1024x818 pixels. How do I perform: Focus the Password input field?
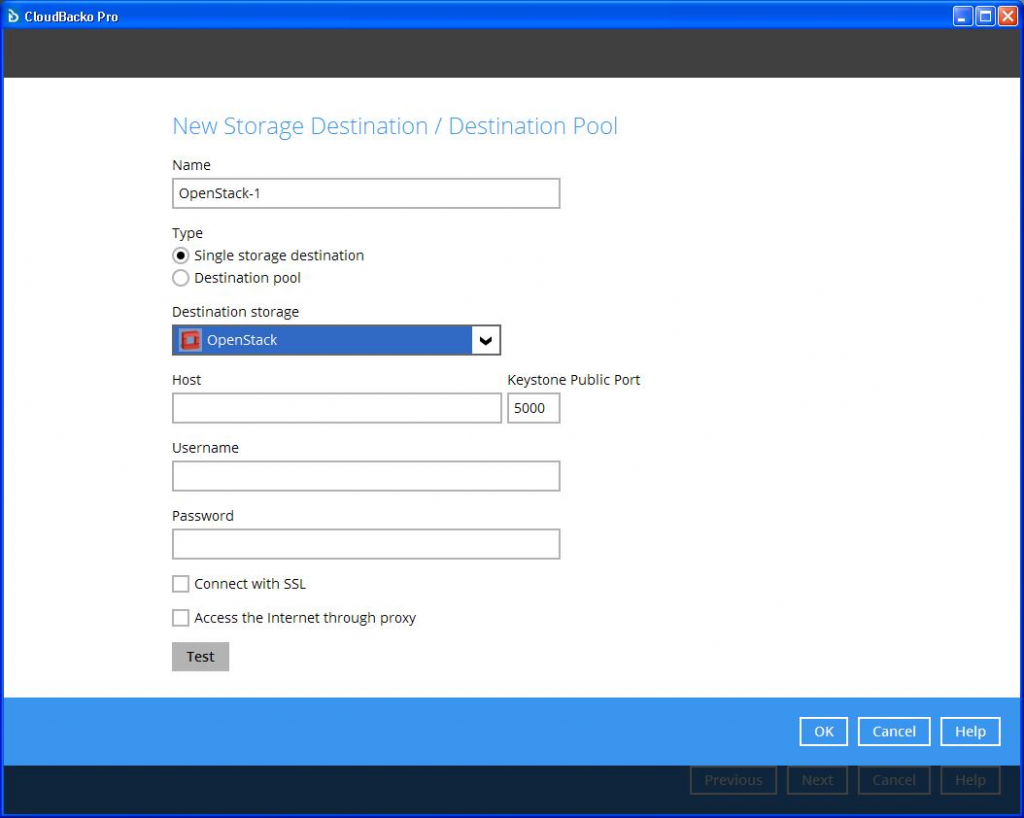366,544
